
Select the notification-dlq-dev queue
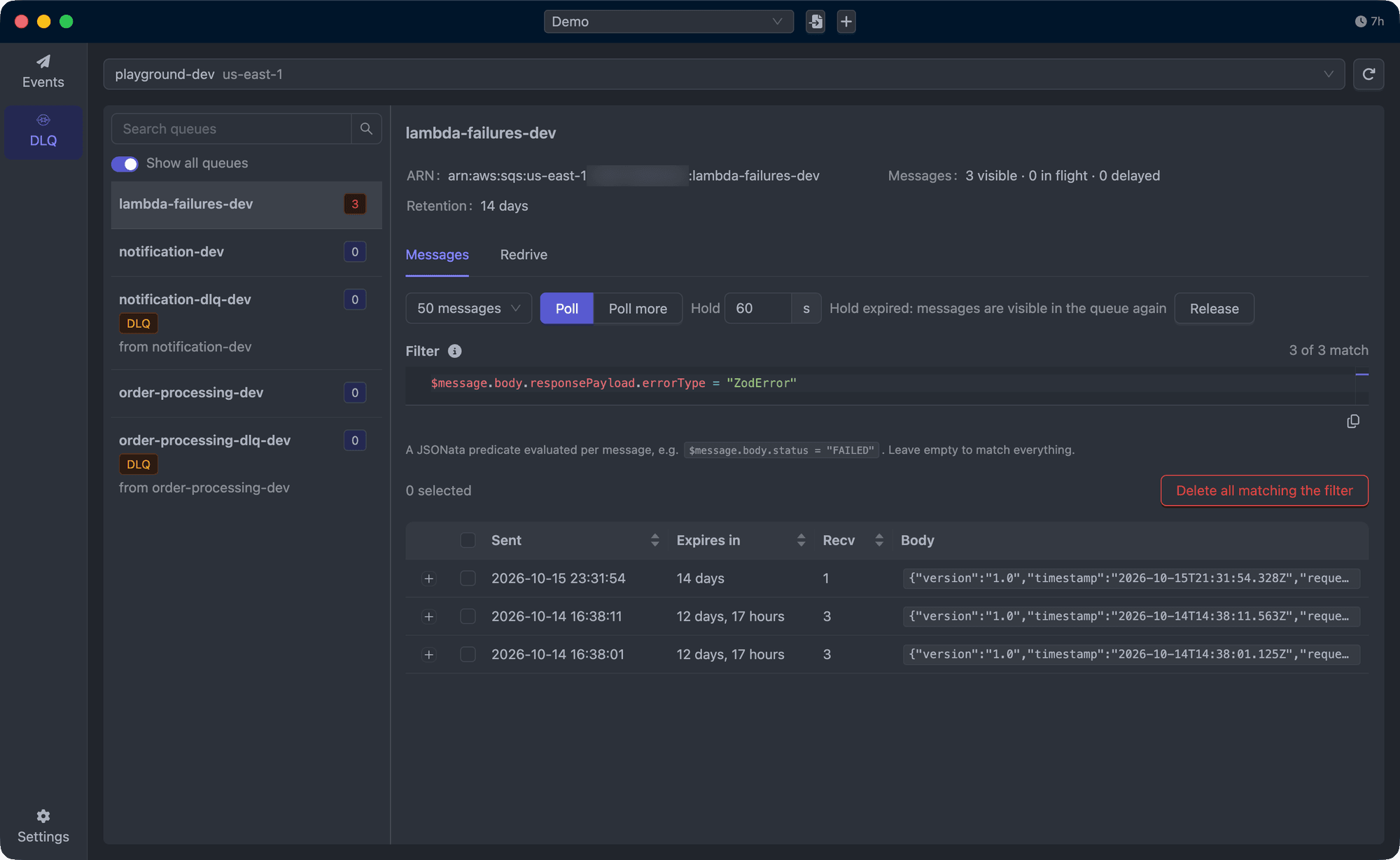[x=246, y=323]
